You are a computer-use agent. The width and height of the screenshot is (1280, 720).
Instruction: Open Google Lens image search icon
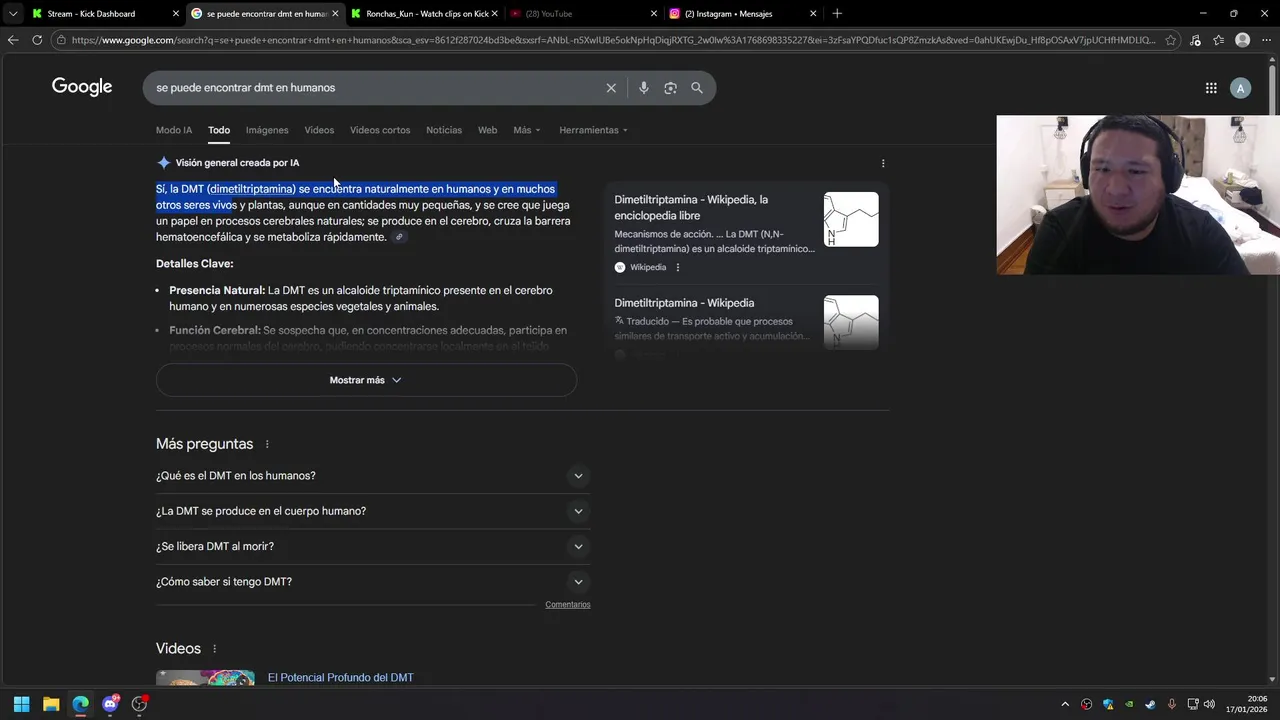pos(670,88)
